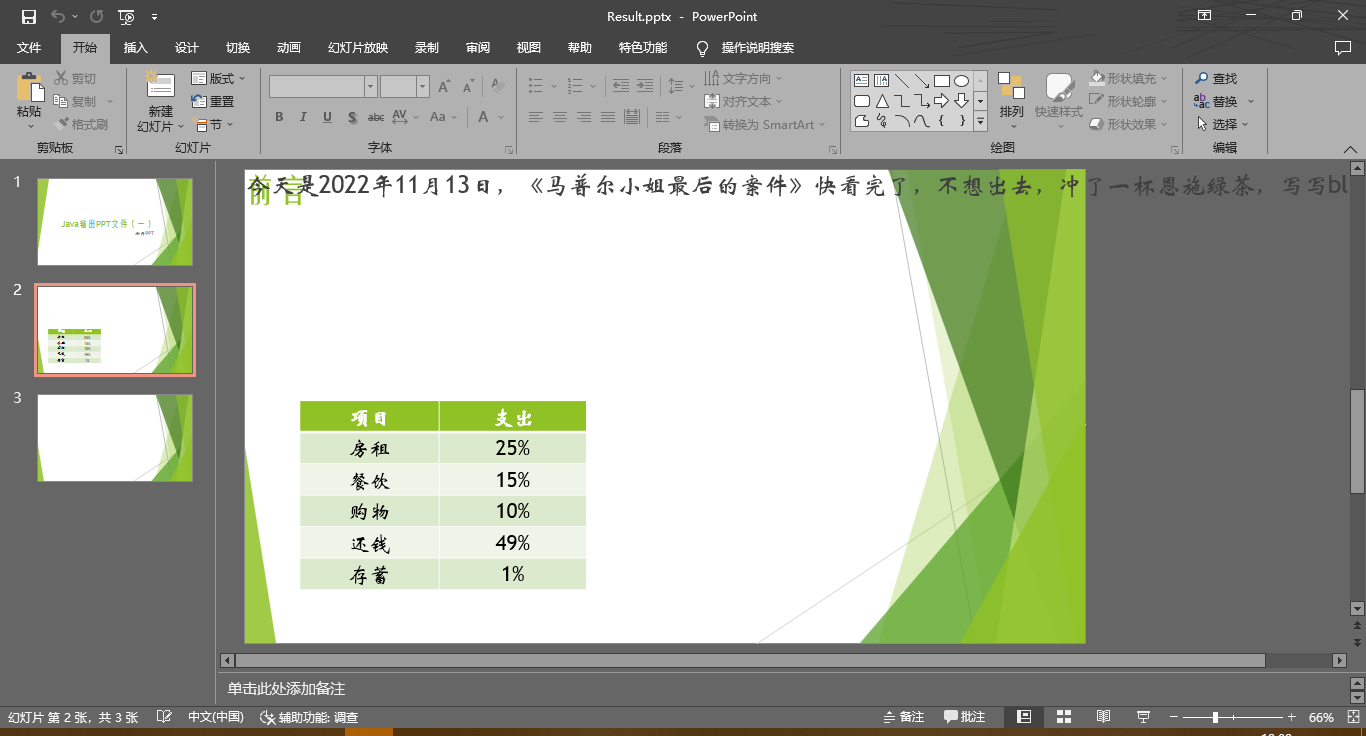Toggle bold formatting

point(279,117)
